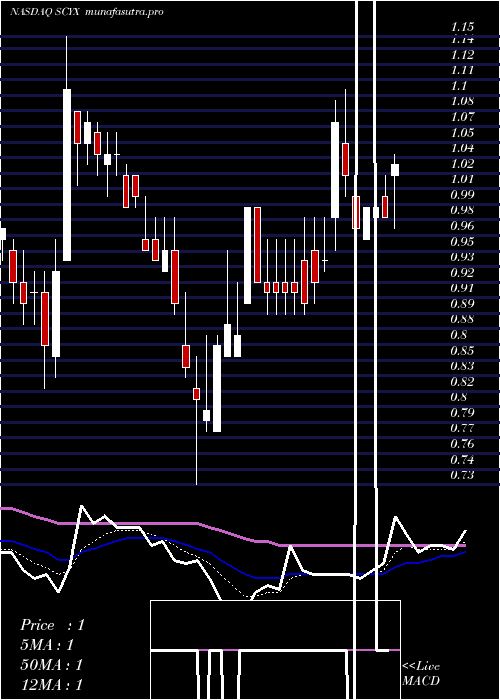Click the 'Price : 1' legend entry
Viewport: 500px width, 700px height.
(52, 625)
